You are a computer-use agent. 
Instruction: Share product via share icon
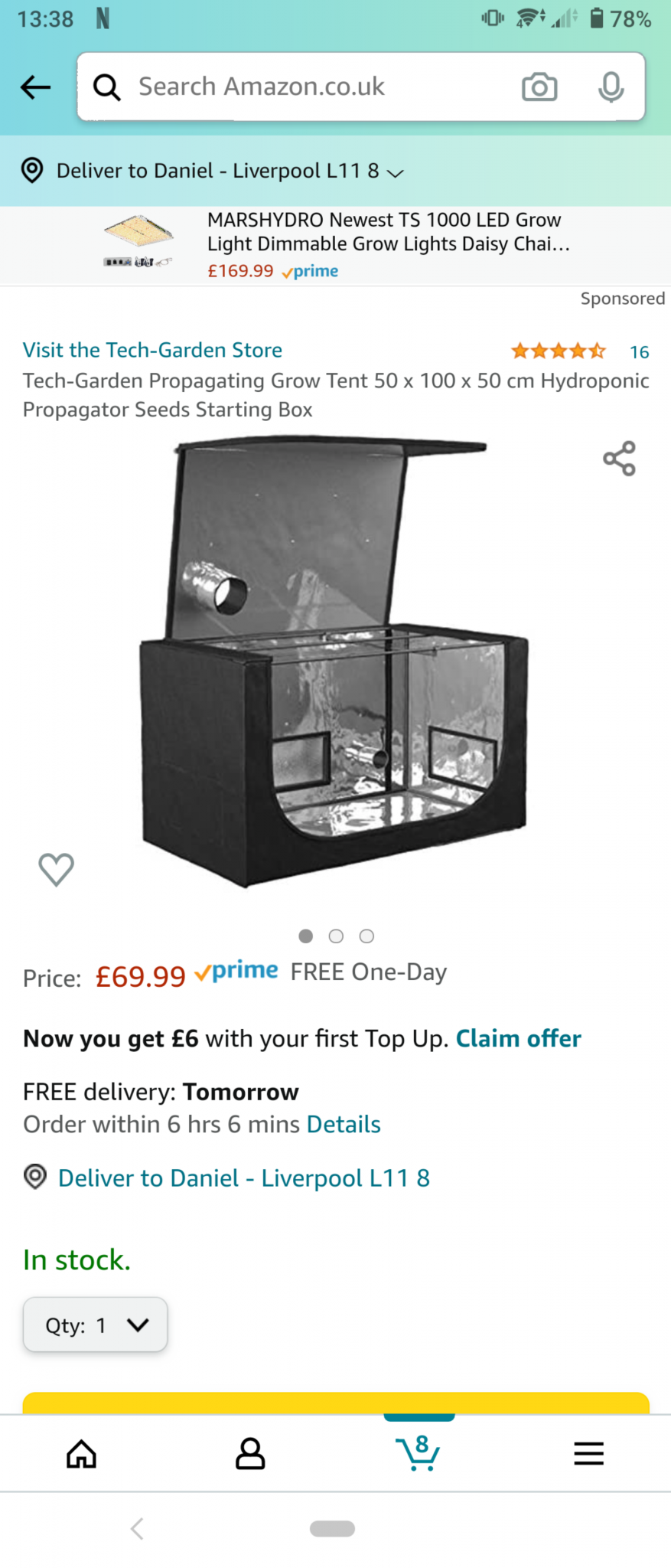click(619, 458)
